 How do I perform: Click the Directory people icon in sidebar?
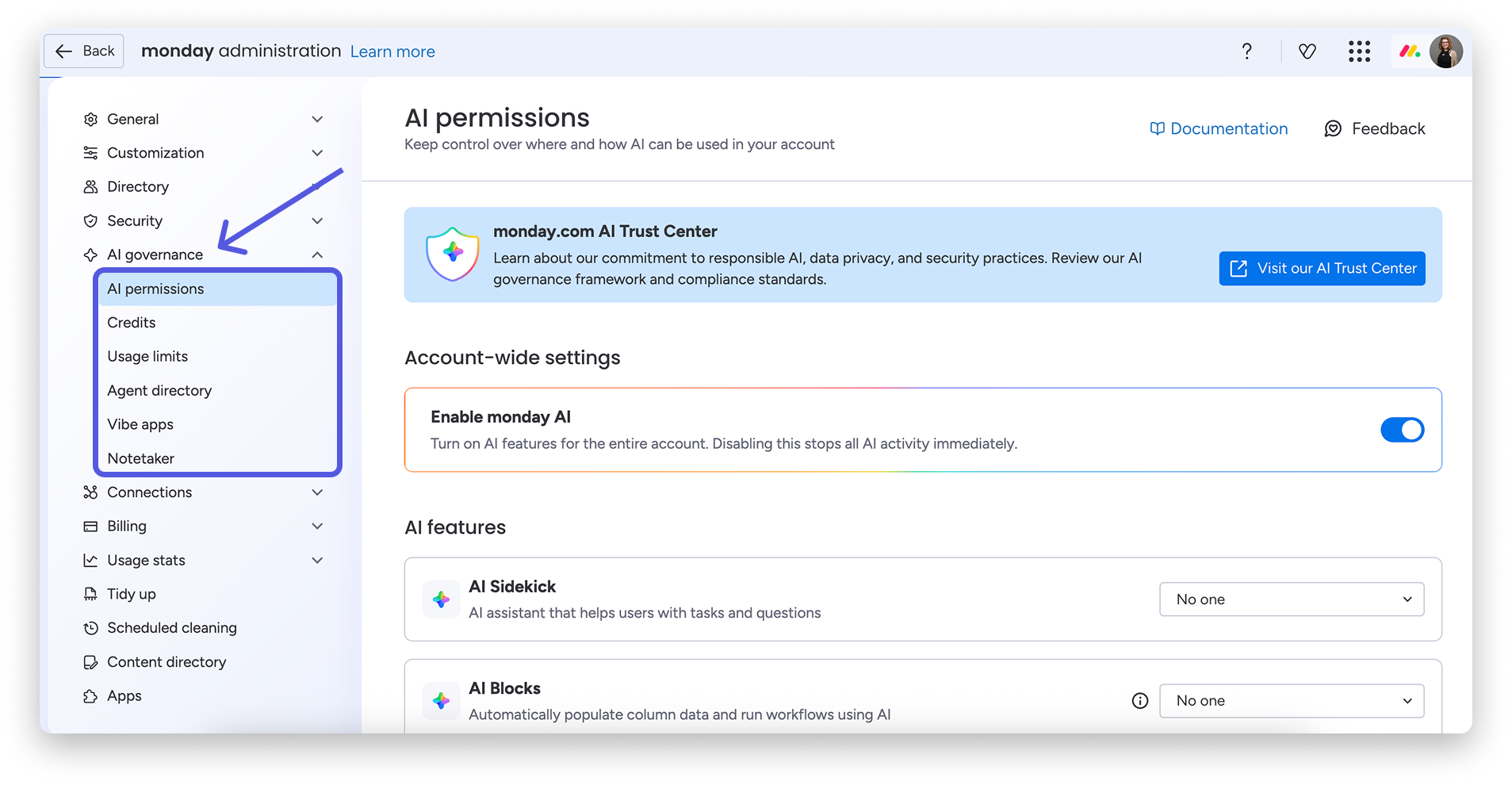point(90,187)
